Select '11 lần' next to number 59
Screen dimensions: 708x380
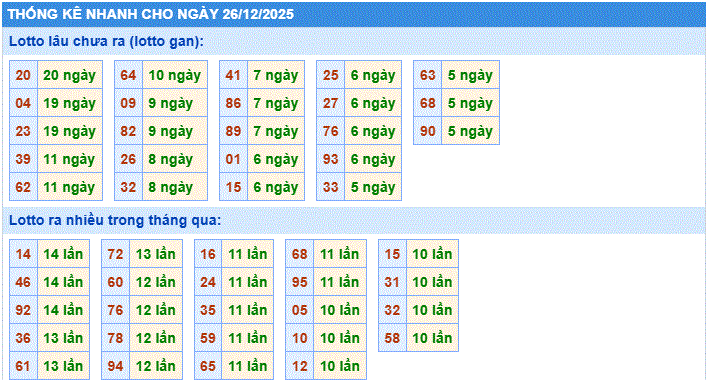247,338
